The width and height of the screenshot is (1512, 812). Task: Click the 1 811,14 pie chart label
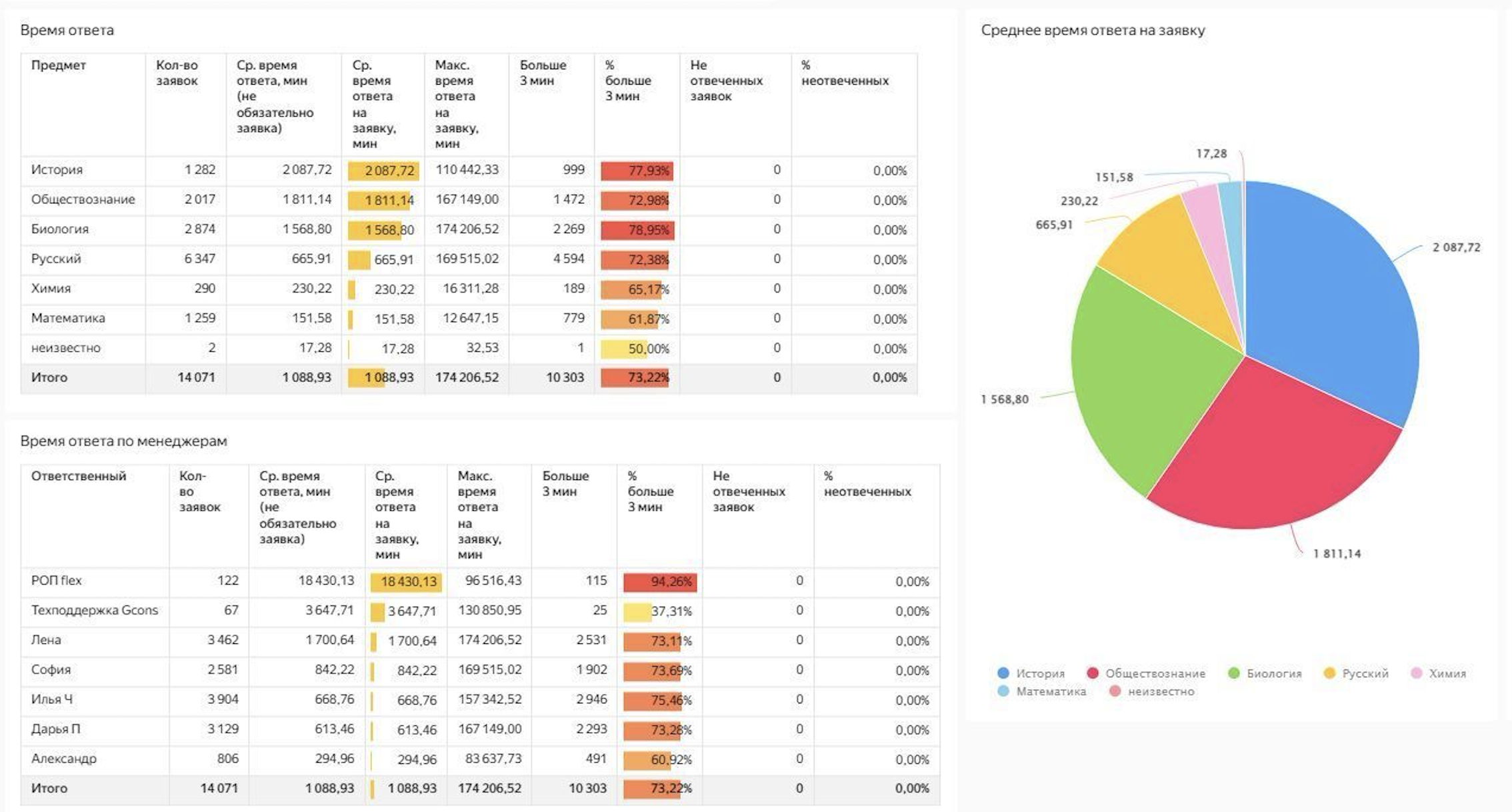coord(1337,553)
